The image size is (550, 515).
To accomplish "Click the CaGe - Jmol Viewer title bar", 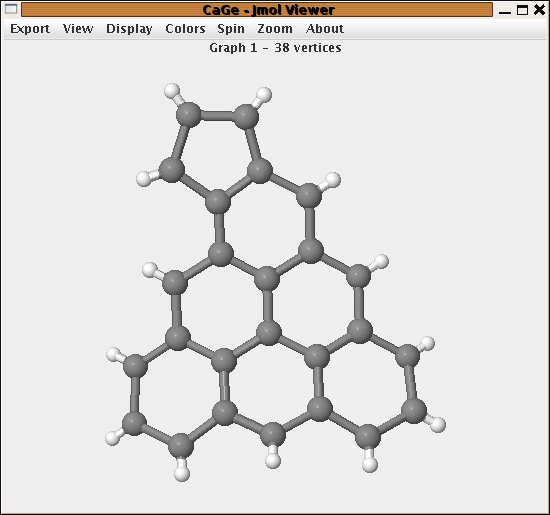I will coord(257,10).
